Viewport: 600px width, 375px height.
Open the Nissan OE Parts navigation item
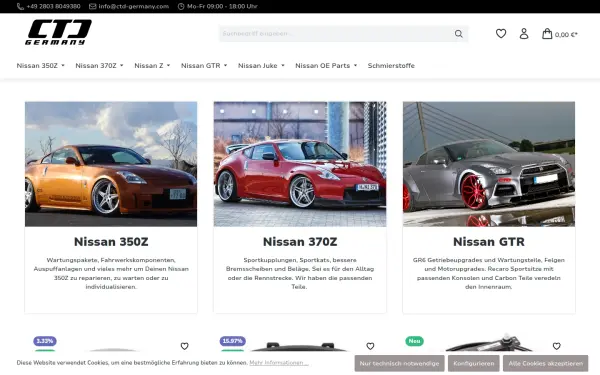[323, 65]
